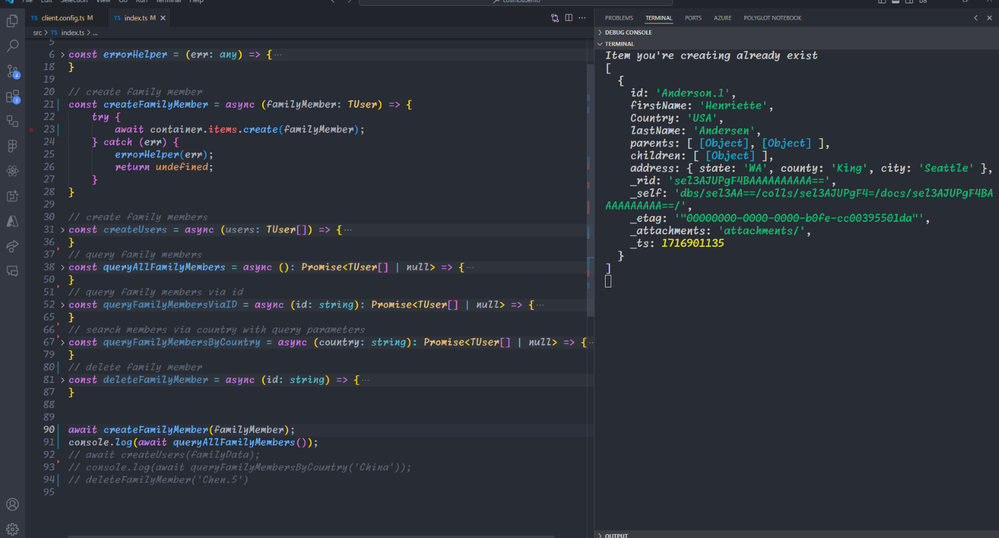Switch to the Problems panel tab
This screenshot has width=999, height=538.
point(619,18)
